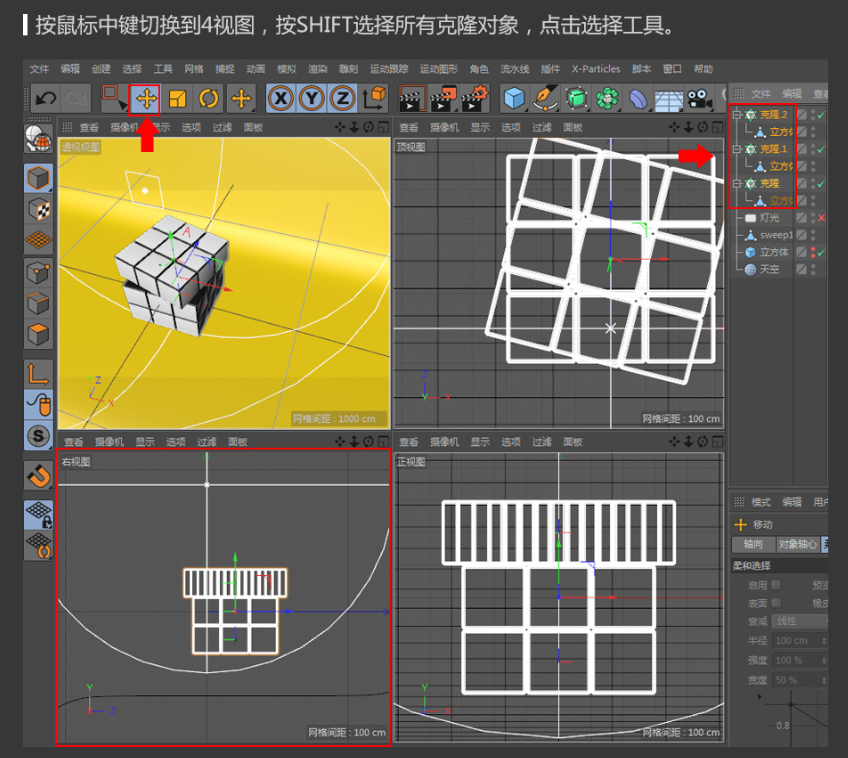The width and height of the screenshot is (848, 758).
Task: Toggle the X axis lock
Action: click(x=281, y=98)
